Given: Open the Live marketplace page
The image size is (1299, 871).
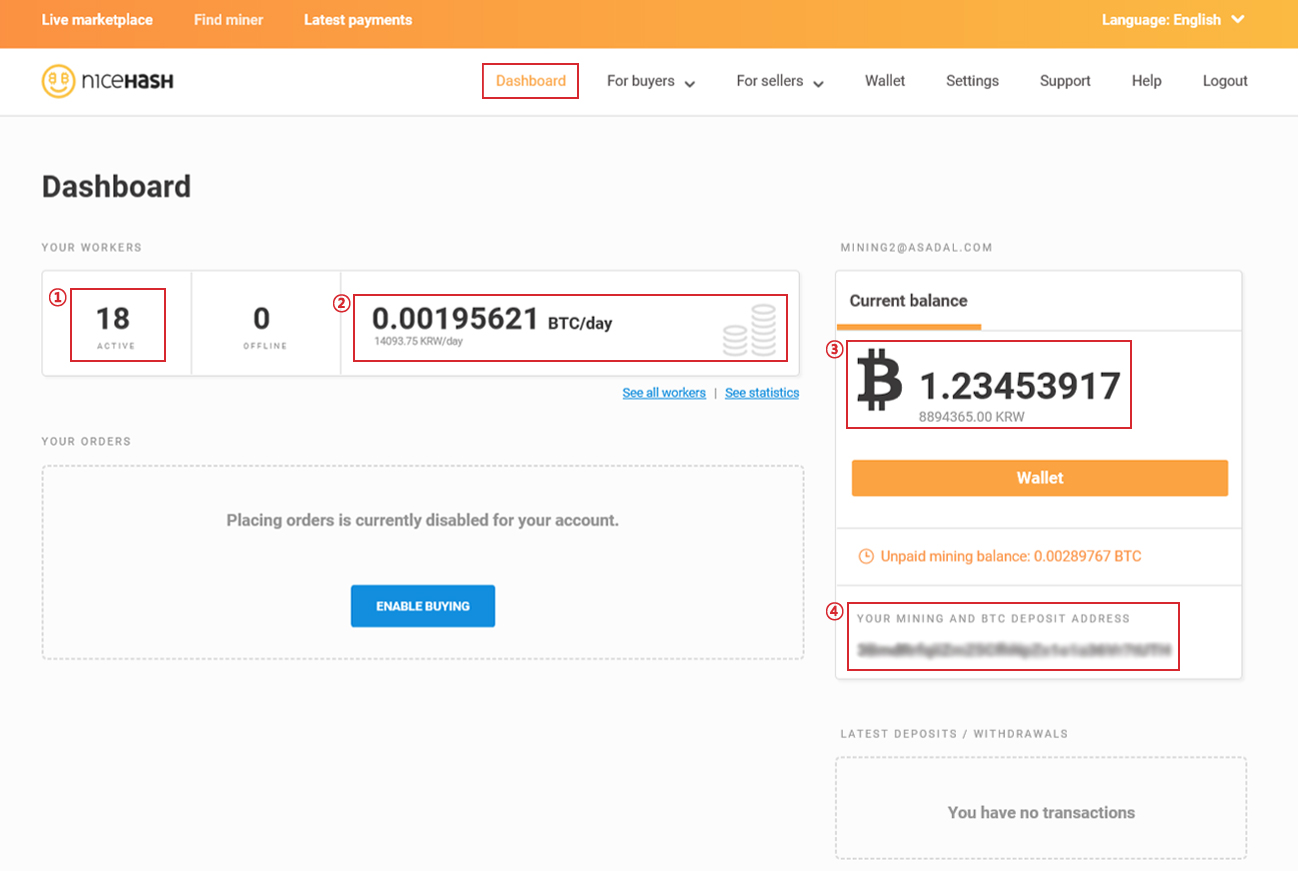Looking at the screenshot, I should coord(97,20).
